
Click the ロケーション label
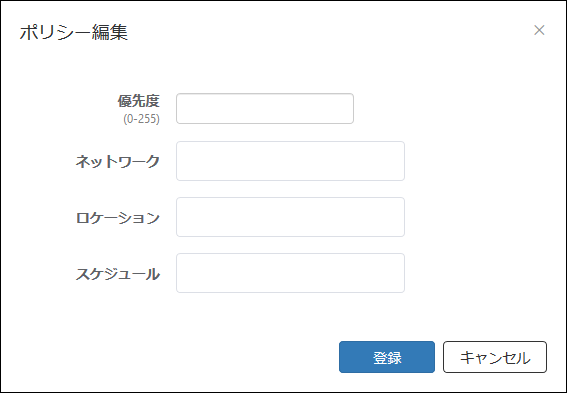pos(118,218)
